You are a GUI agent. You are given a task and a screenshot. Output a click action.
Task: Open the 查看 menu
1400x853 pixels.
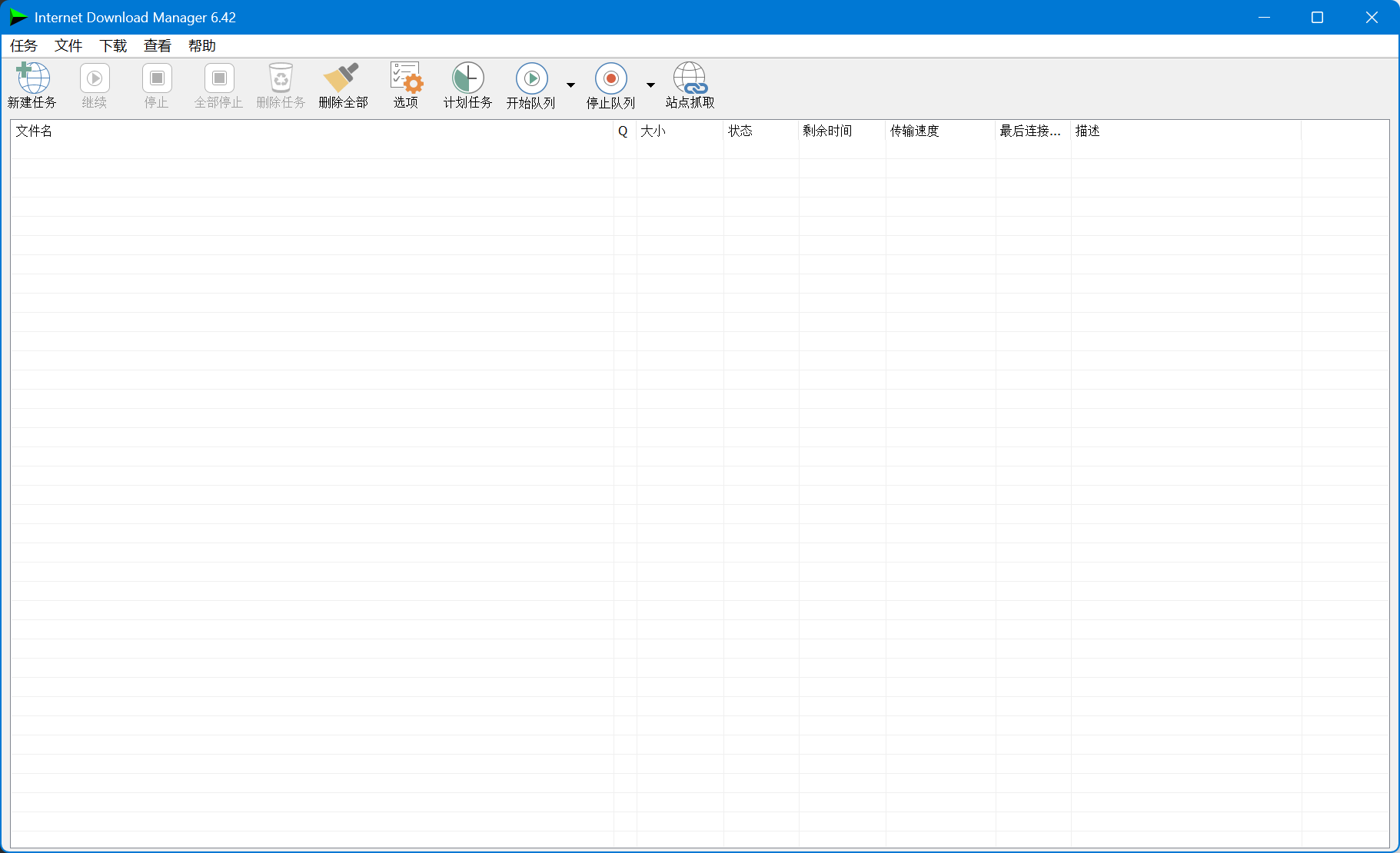click(158, 46)
